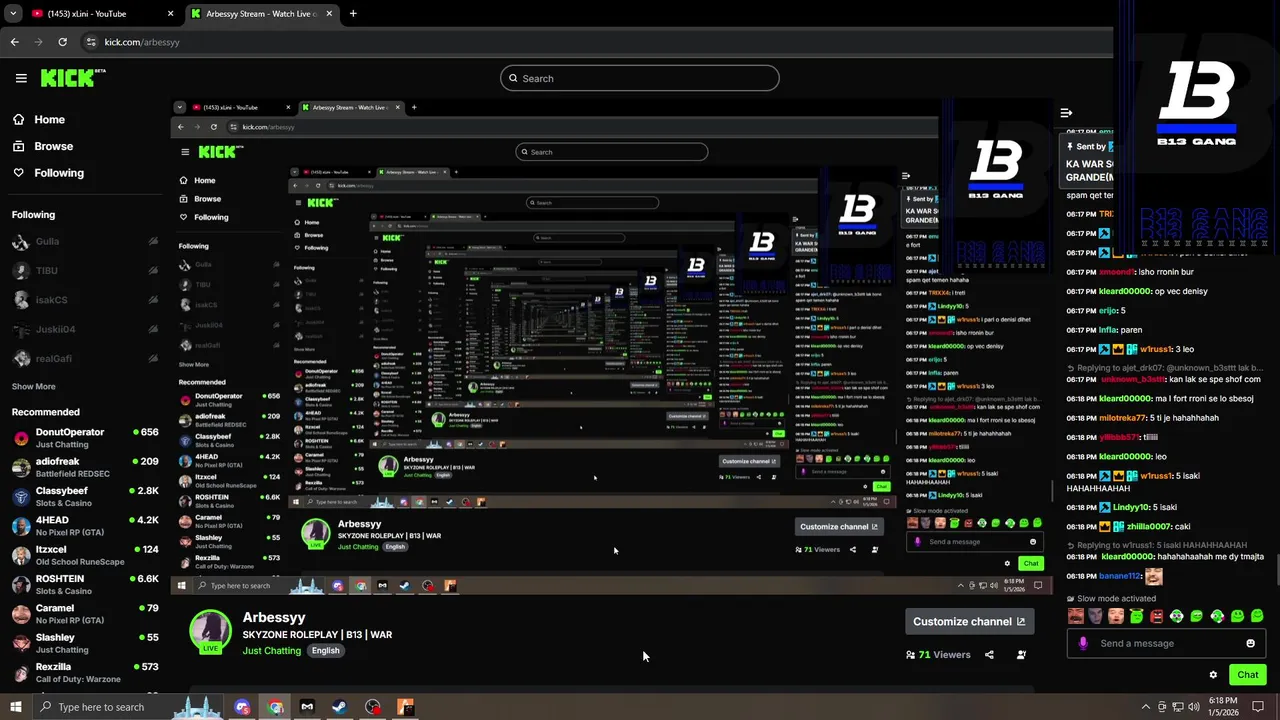Open Discord from the taskbar
Image resolution: width=1280 pixels, height=720 pixels.
(x=242, y=707)
